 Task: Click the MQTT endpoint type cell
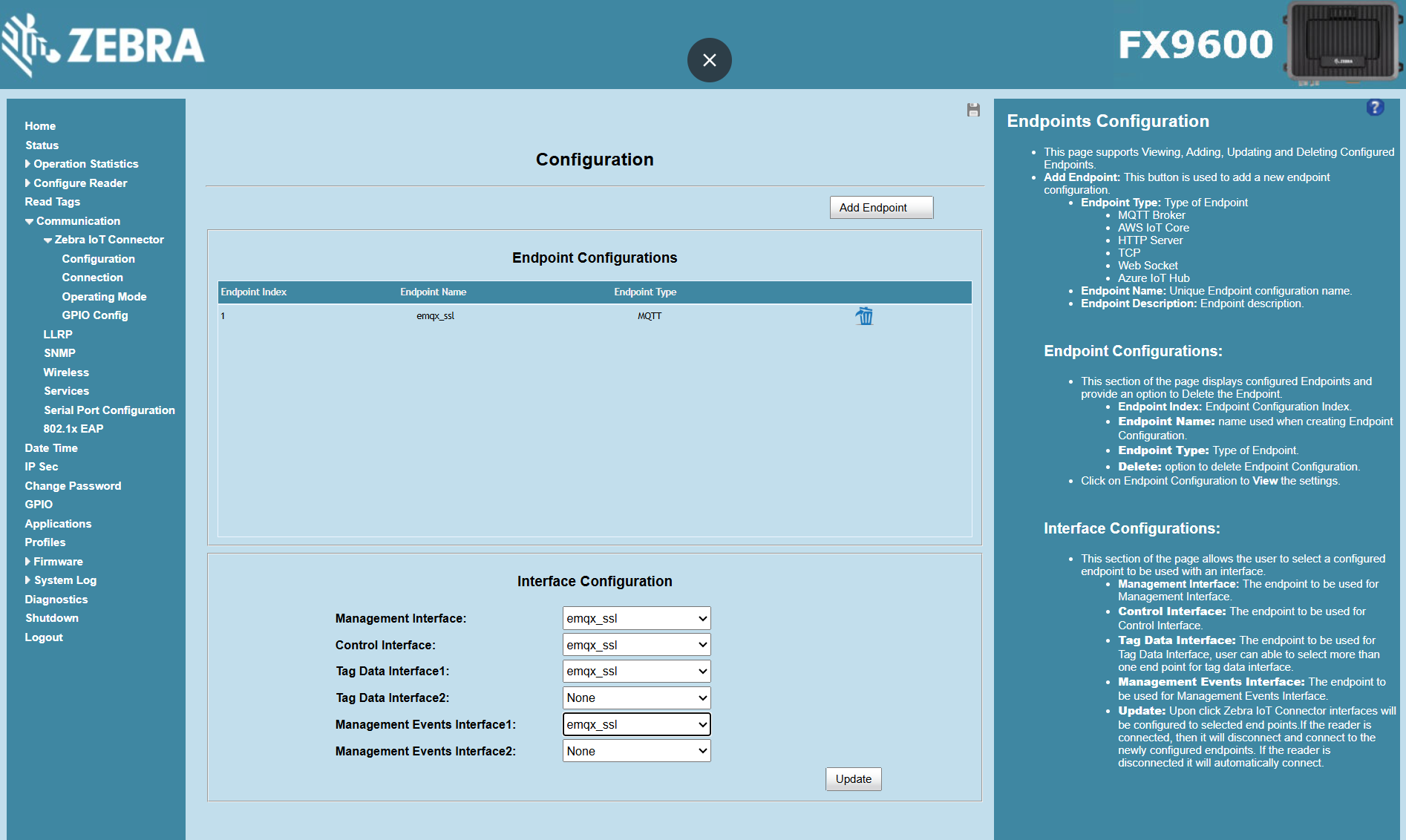[x=650, y=316]
